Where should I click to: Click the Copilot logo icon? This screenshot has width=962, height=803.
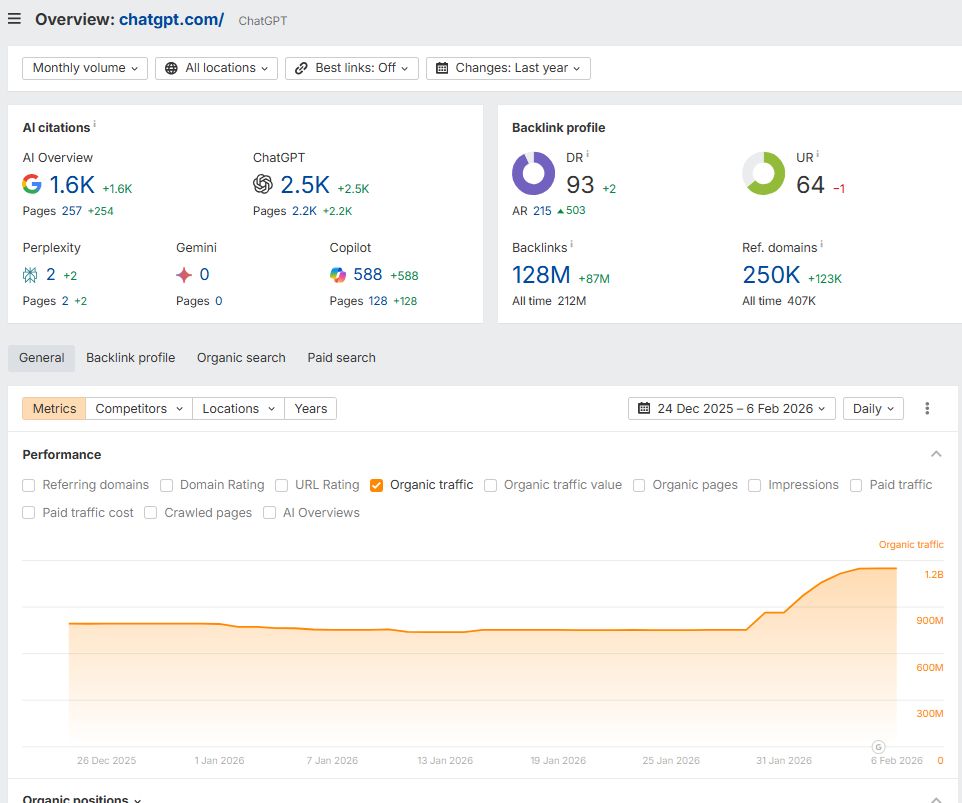[x=337, y=275]
